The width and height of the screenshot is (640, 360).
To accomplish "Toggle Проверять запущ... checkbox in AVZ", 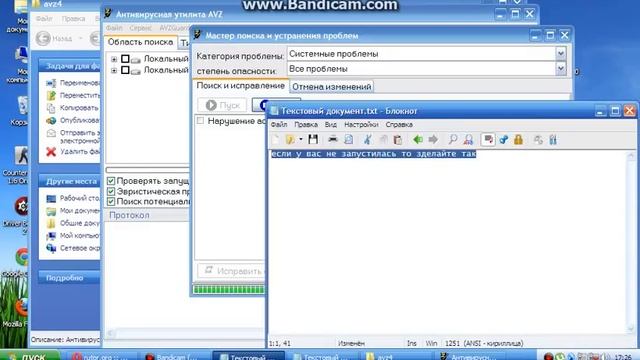I will (111, 181).
